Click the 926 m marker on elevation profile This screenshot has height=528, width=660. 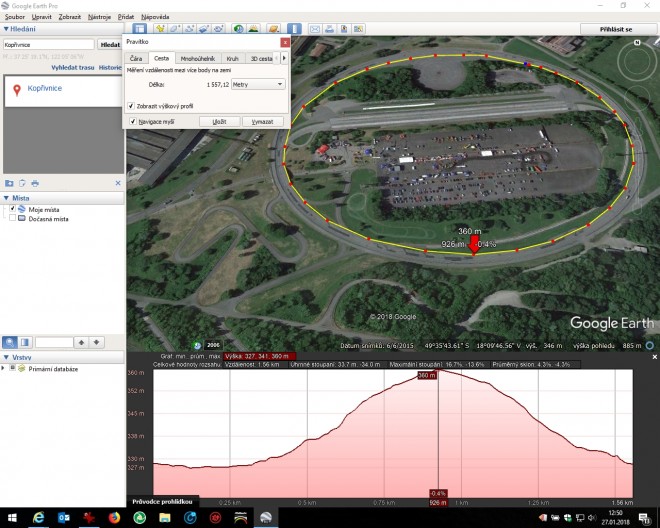(438, 502)
